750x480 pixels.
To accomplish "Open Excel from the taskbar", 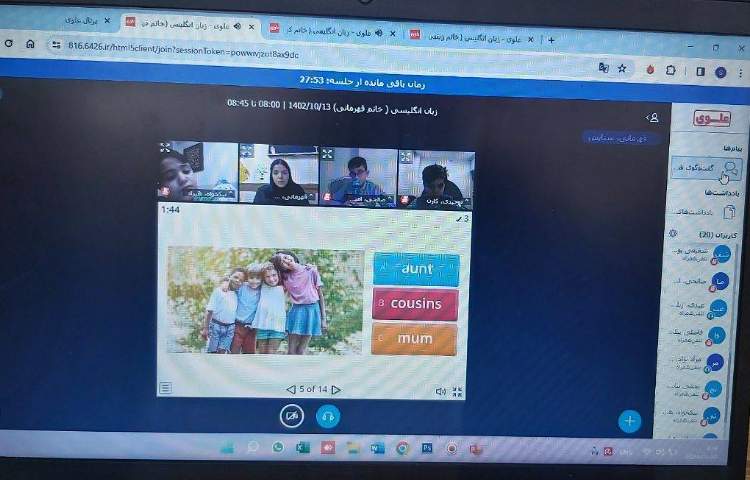I will 303,448.
